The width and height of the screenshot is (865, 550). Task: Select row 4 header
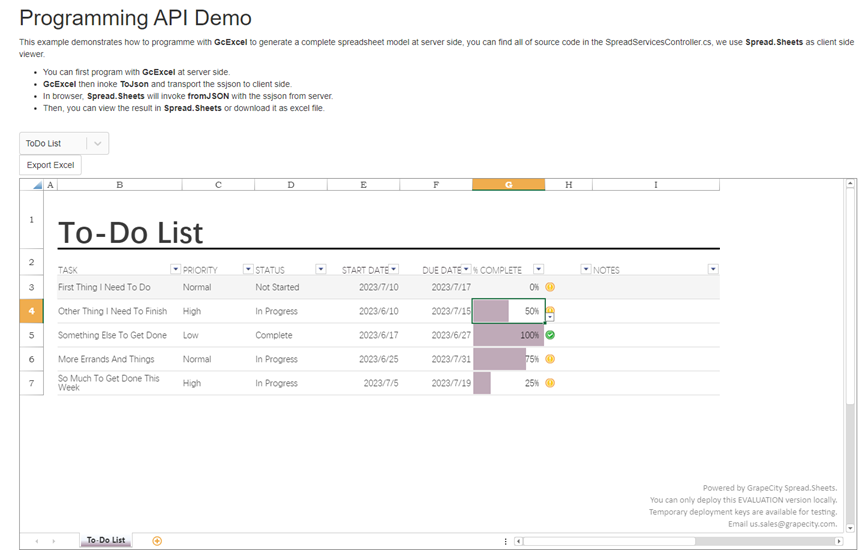(31, 311)
